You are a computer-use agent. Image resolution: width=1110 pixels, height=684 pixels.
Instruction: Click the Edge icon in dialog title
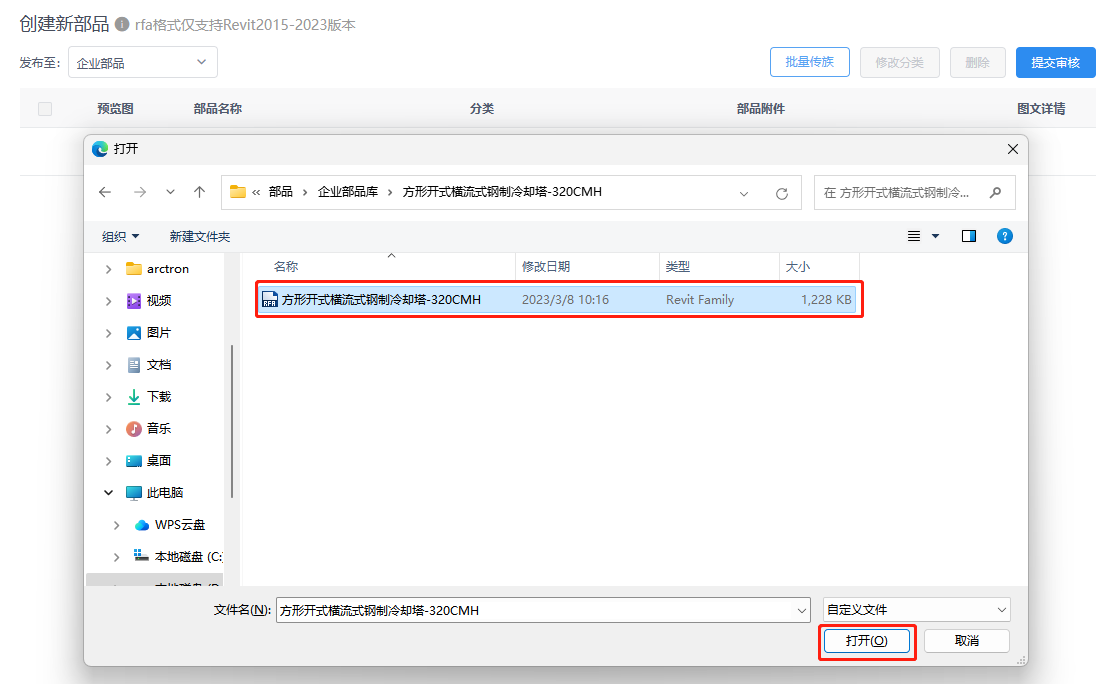tap(101, 149)
